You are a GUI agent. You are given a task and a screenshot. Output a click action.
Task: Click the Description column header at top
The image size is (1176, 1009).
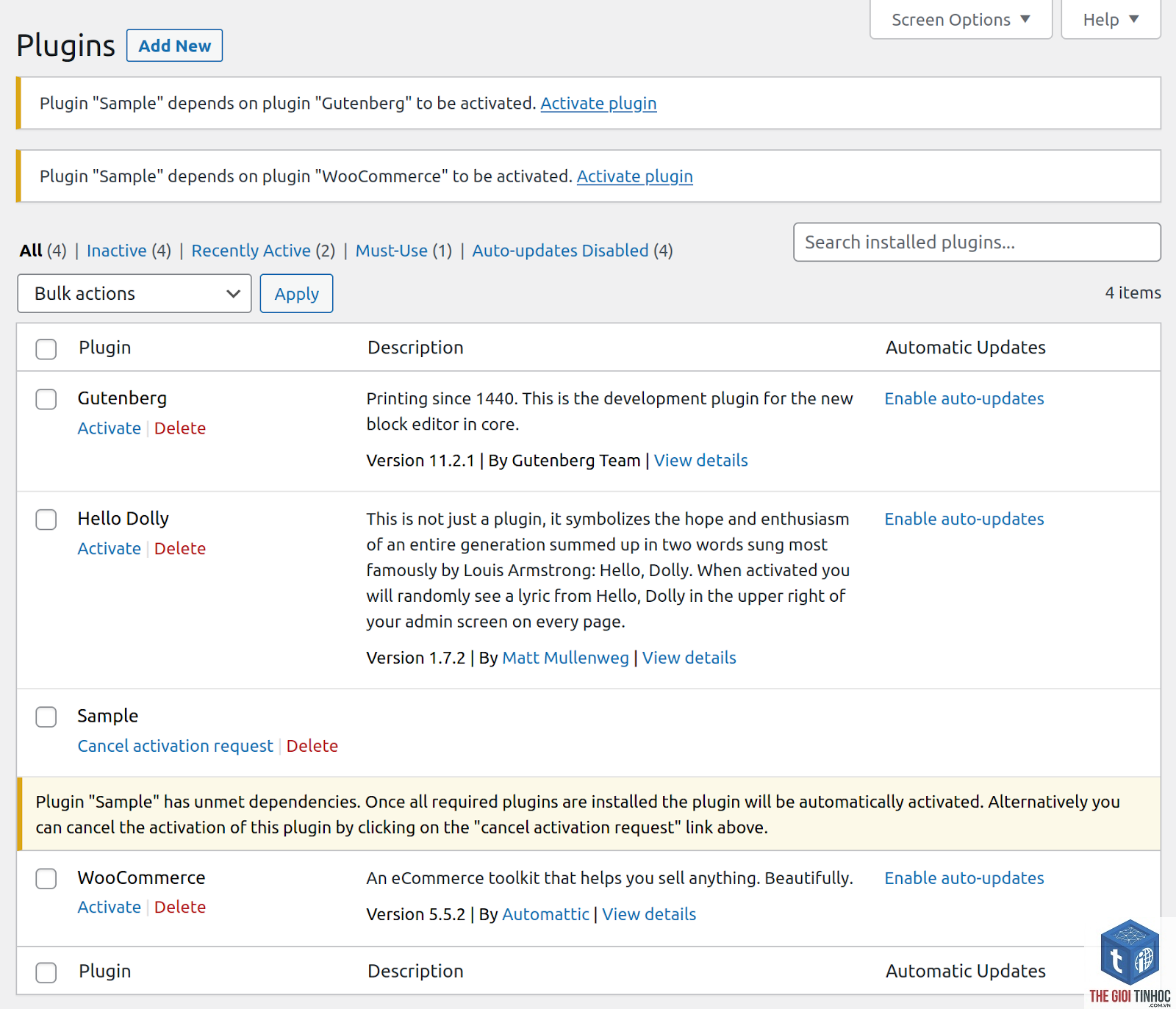coord(415,348)
